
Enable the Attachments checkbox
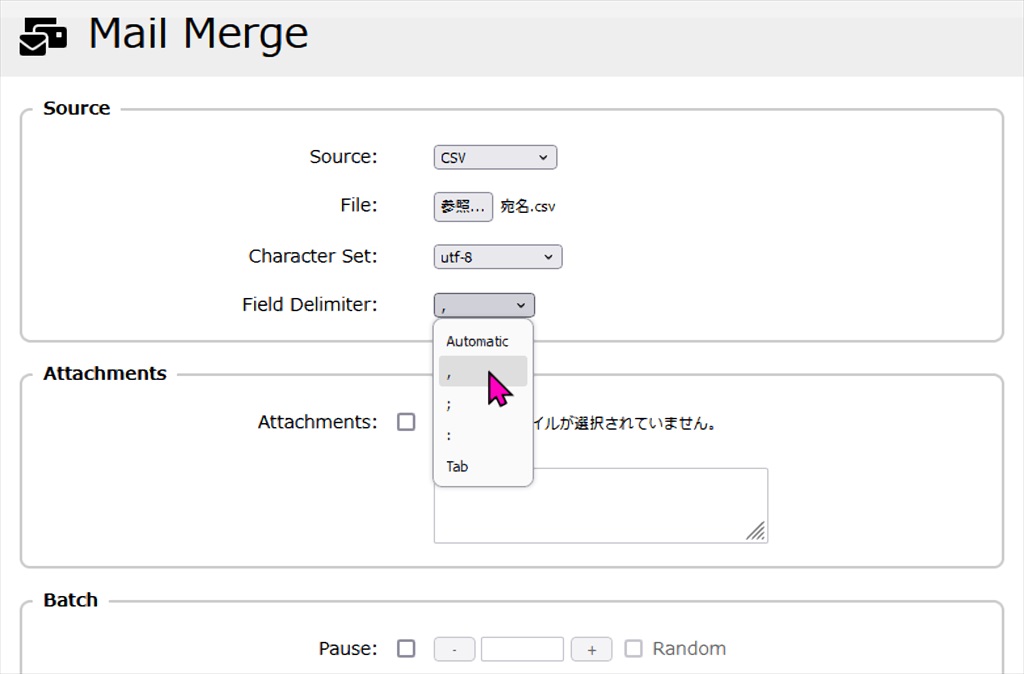point(406,422)
